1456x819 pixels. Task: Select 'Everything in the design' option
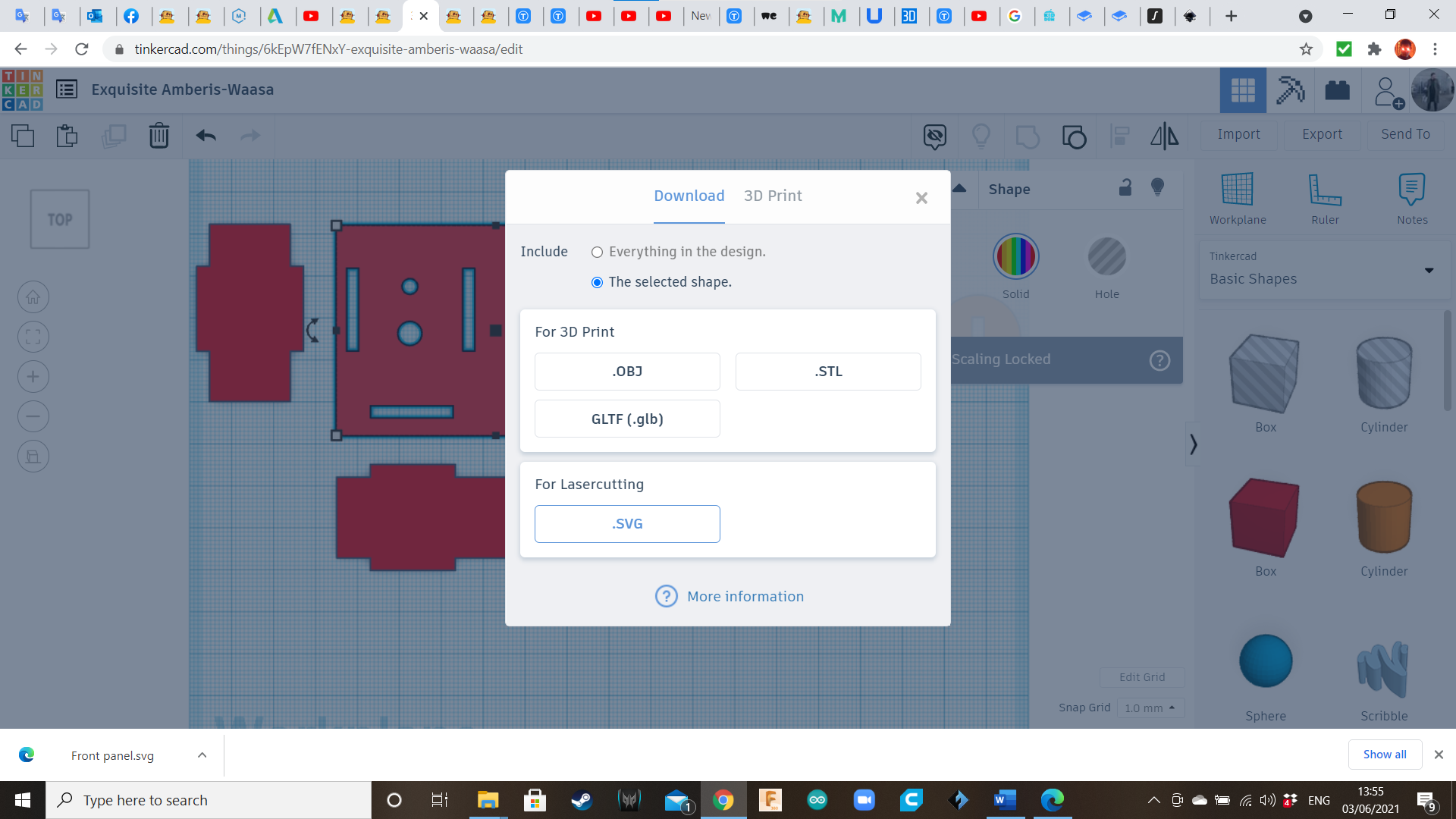(x=598, y=252)
